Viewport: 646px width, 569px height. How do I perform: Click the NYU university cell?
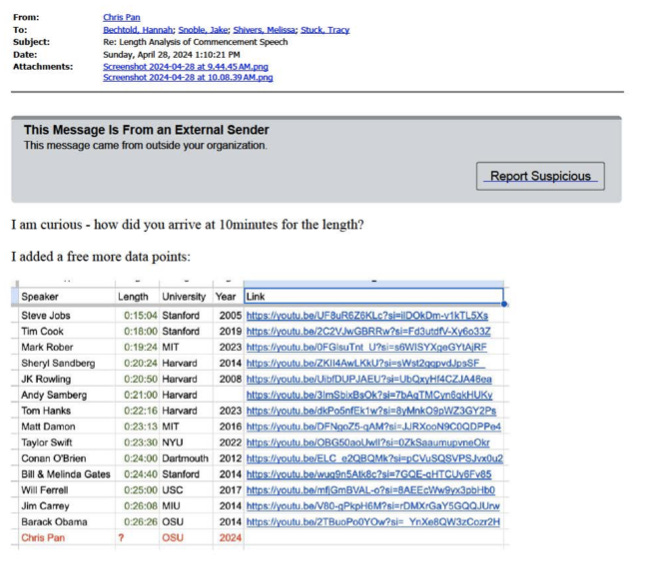click(186, 443)
